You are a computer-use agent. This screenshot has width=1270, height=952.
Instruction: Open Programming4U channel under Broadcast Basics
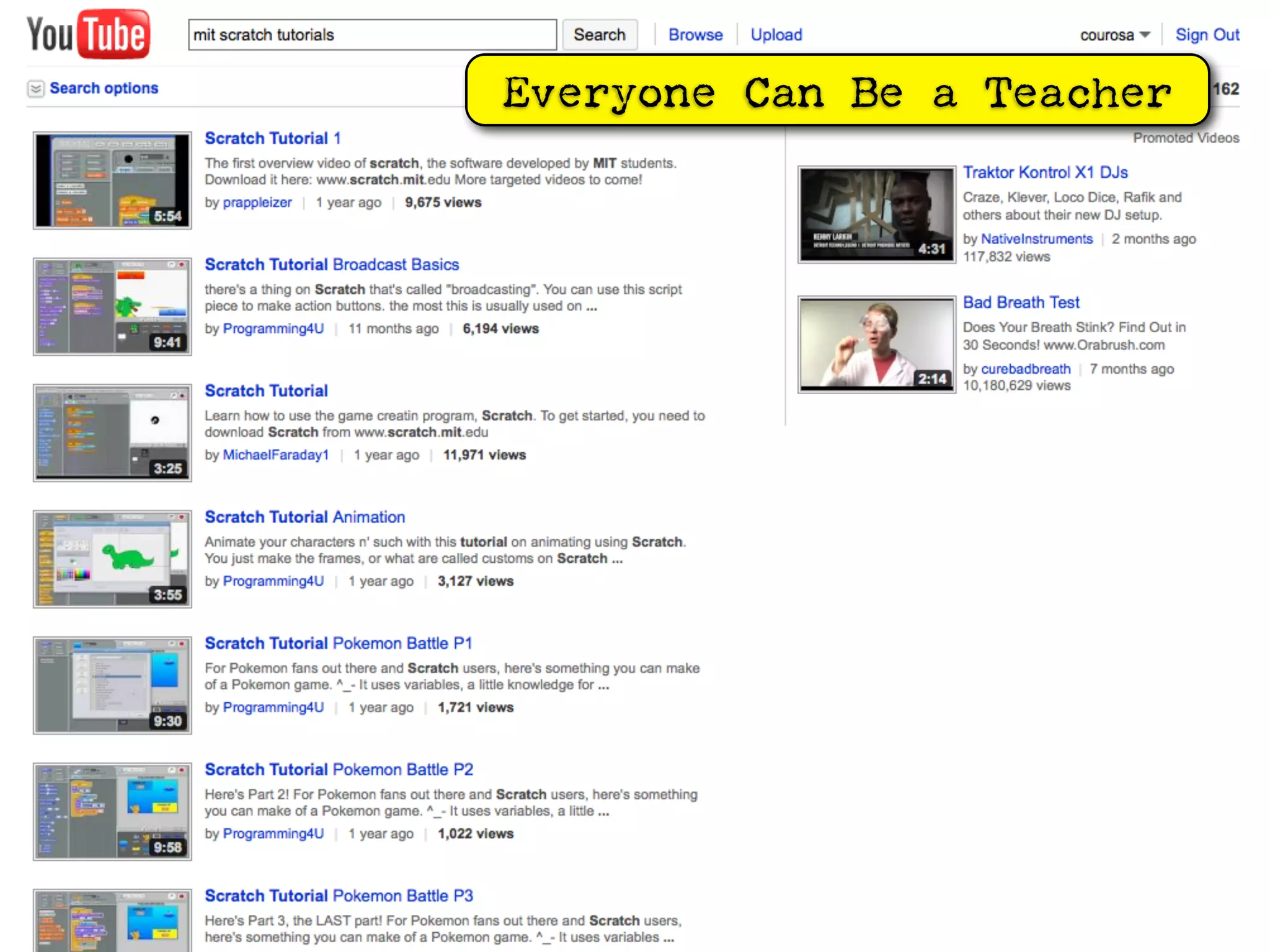(x=273, y=328)
